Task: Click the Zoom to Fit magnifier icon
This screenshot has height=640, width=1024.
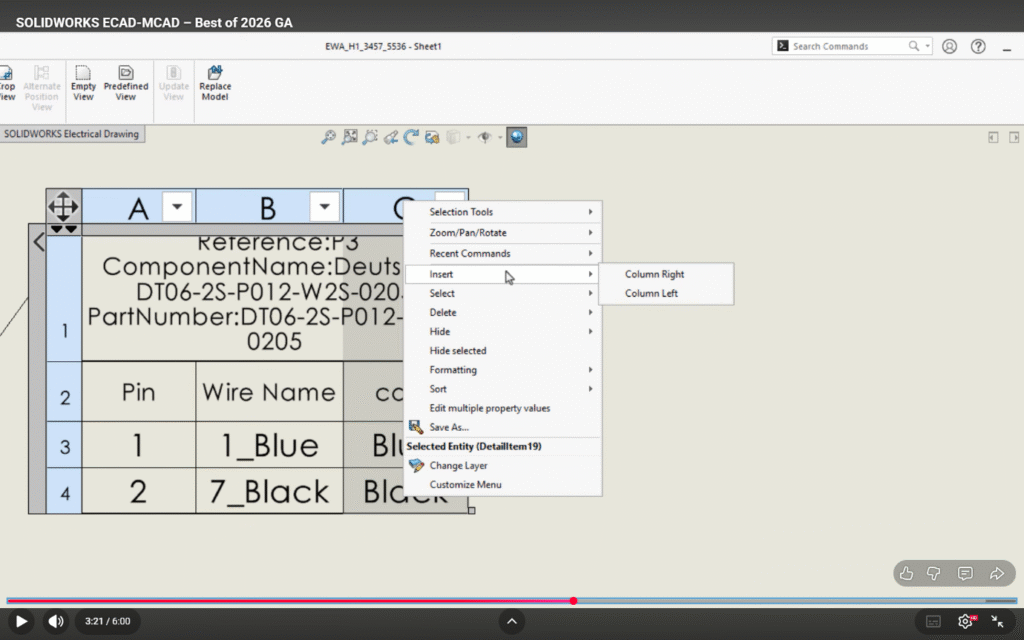Action: (328, 137)
